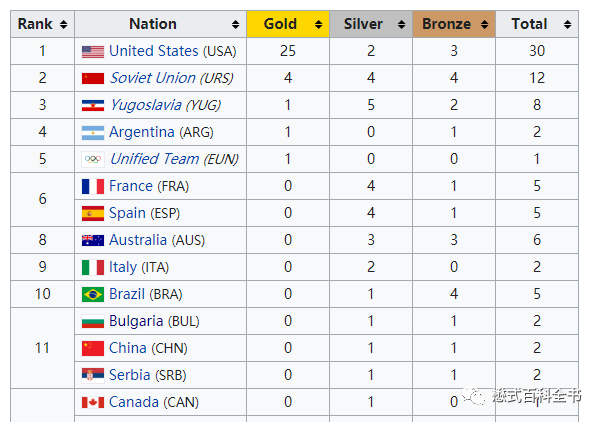The width and height of the screenshot is (601, 422).
Task: Click the Brazil flag icon
Action: click(93, 294)
